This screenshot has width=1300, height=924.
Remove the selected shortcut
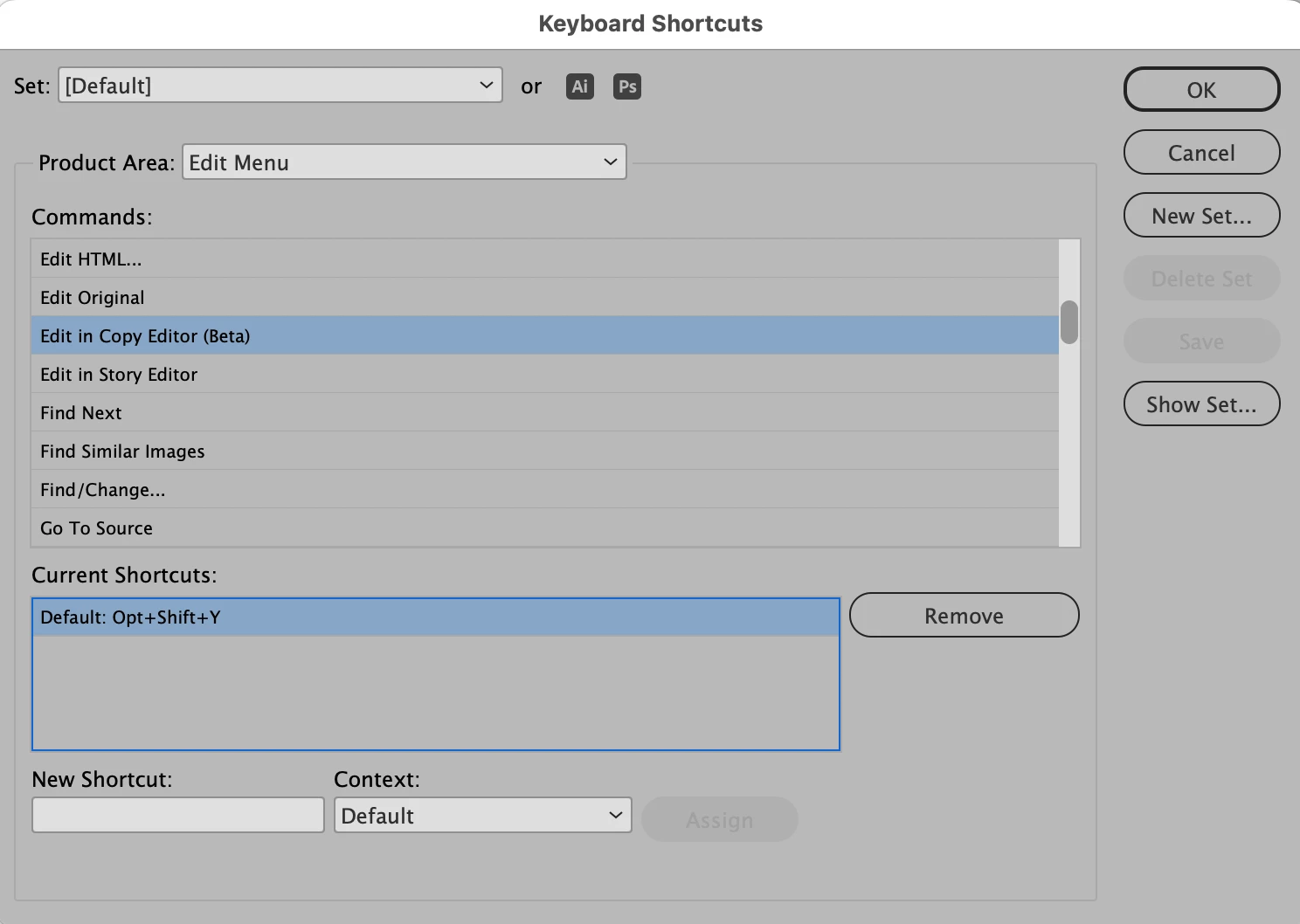(964, 616)
